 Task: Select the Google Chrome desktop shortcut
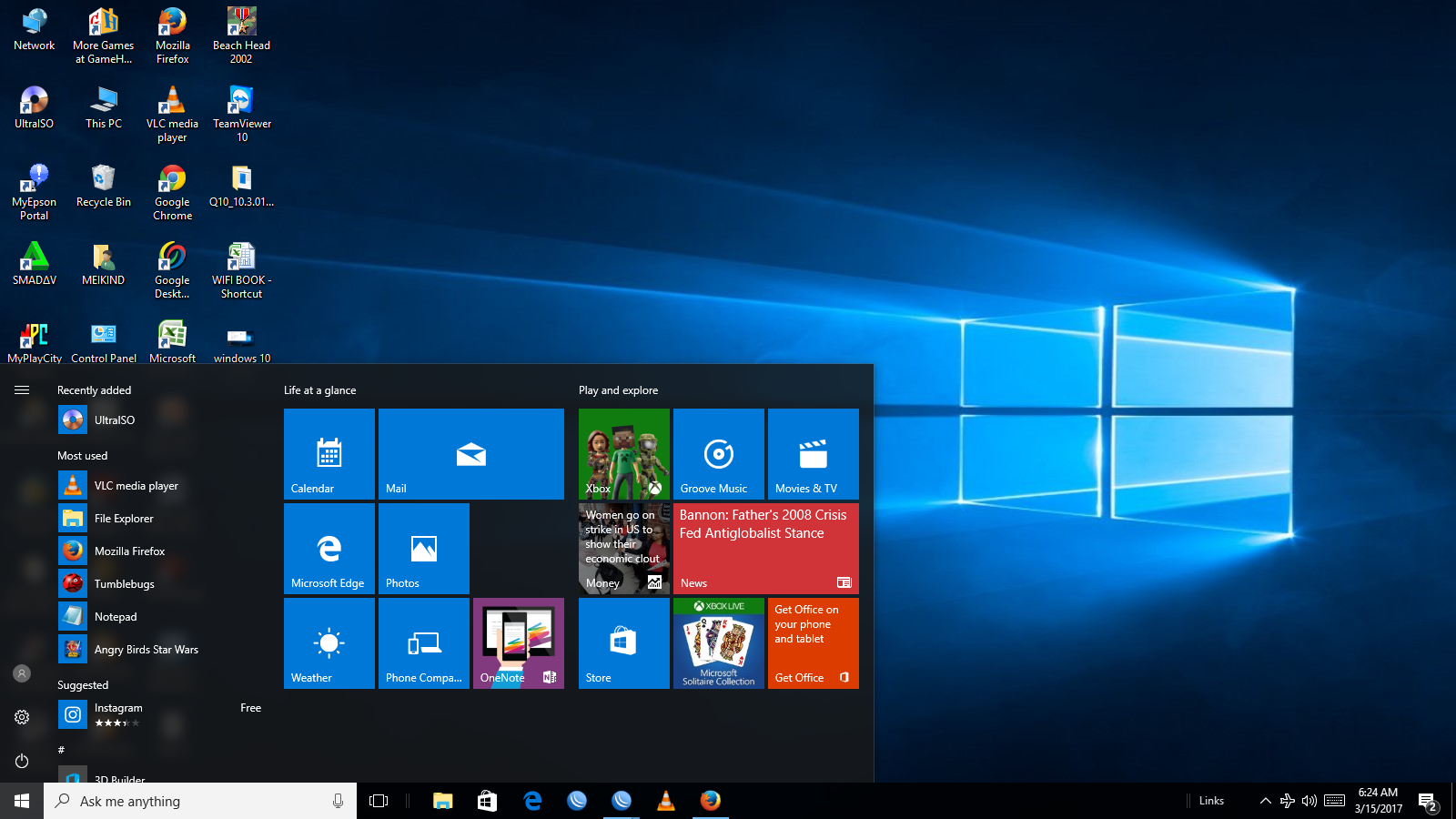coord(173,192)
